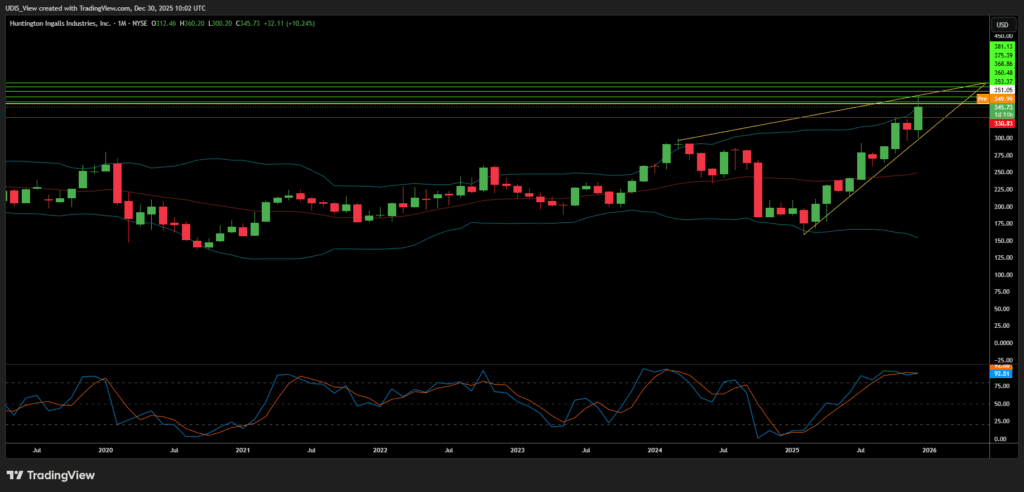Click the 2024 label on time axis
The height and width of the screenshot is (492, 1024).
[x=655, y=451]
